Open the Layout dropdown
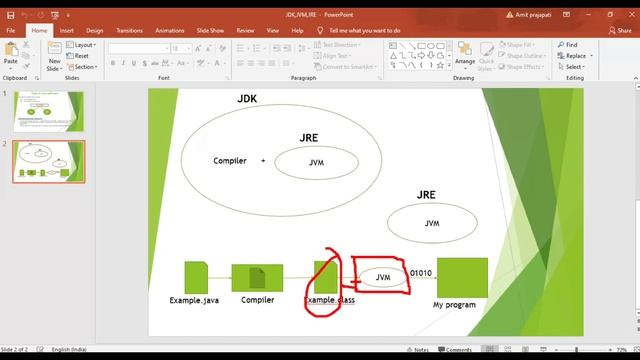The image size is (640, 360). click(x=81, y=44)
